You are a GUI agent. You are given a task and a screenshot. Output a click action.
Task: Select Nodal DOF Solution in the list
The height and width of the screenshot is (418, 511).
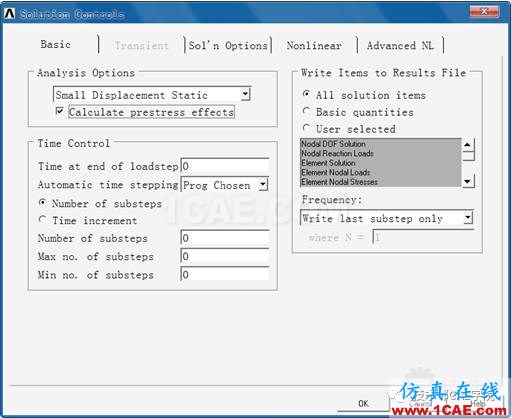[x=333, y=144]
